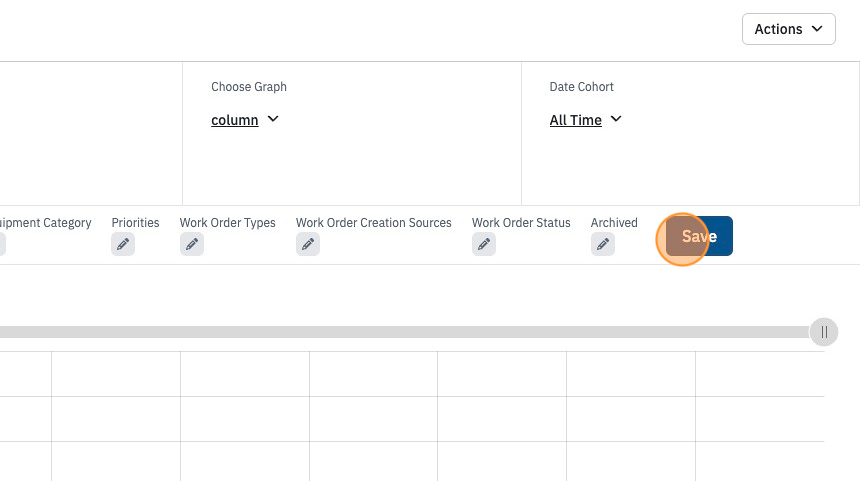Click inside the empty chart grid area
Image resolution: width=860 pixels, height=481 pixels.
coord(411,416)
